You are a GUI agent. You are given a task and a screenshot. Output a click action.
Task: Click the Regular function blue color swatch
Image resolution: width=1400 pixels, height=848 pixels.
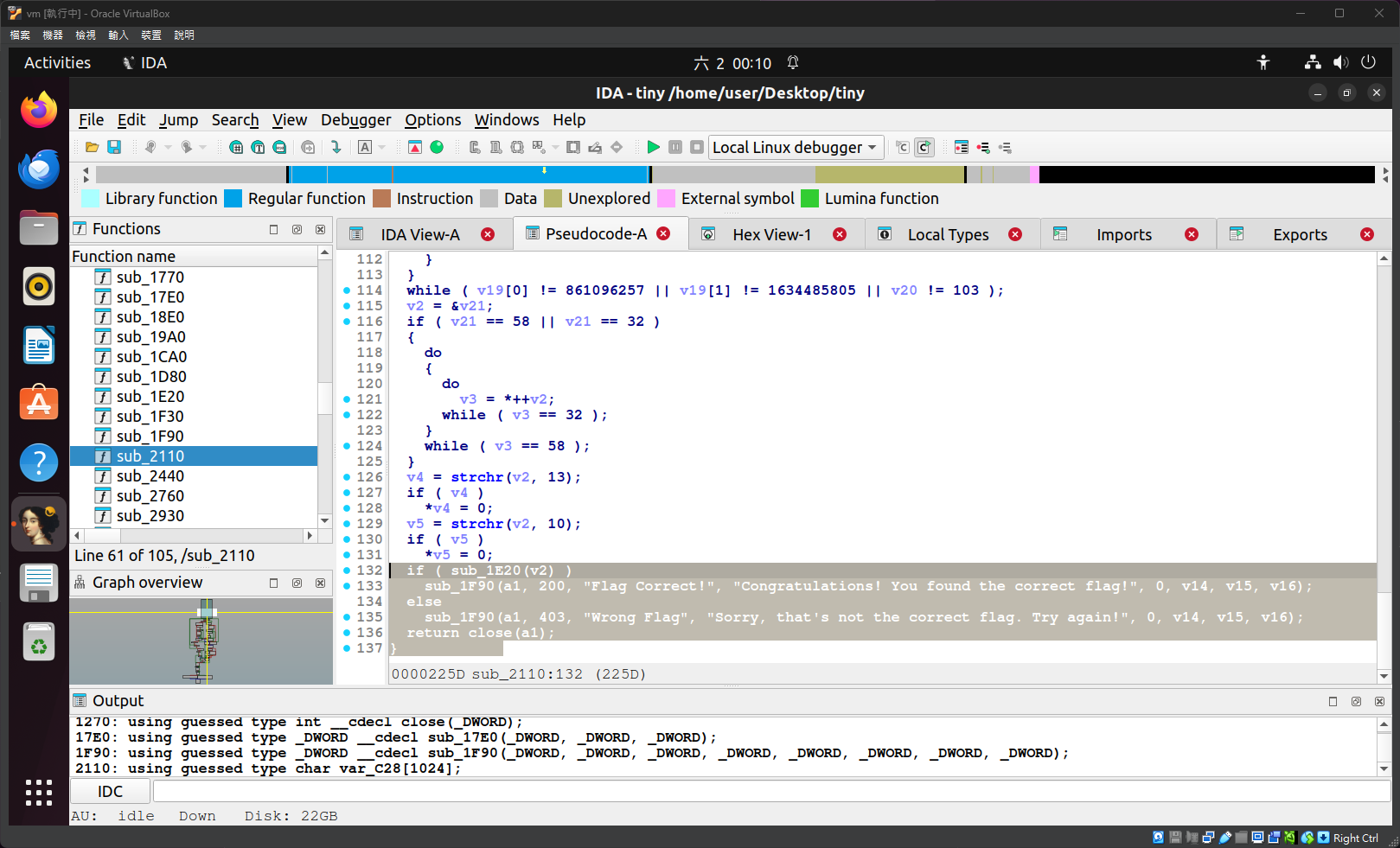pos(233,199)
